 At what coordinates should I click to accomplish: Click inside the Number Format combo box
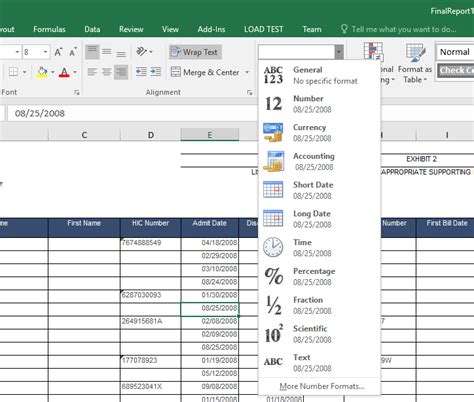coord(296,52)
